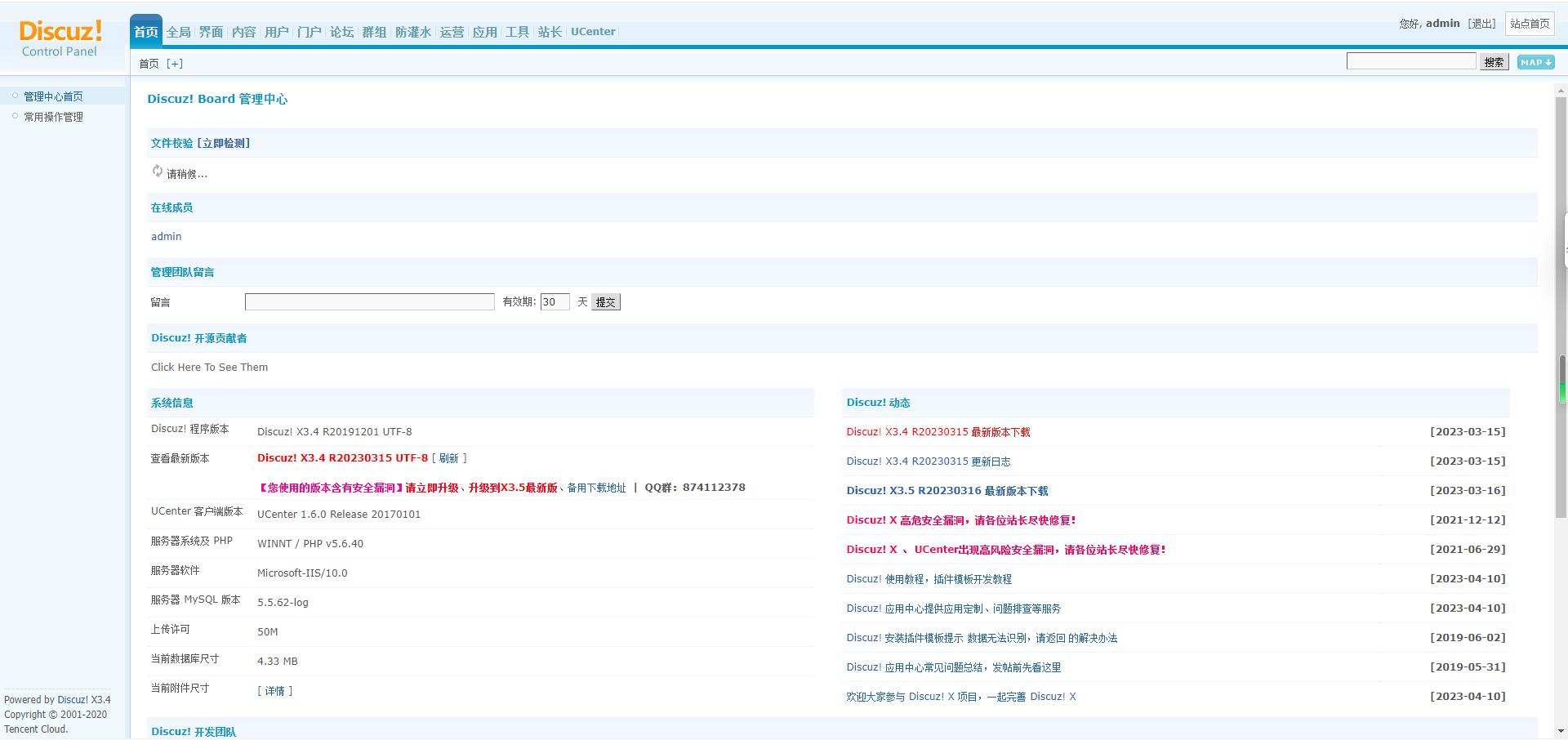Click the UCenter 1.6.0 Release 20170101 text
The height and width of the screenshot is (740, 1568).
(x=339, y=515)
